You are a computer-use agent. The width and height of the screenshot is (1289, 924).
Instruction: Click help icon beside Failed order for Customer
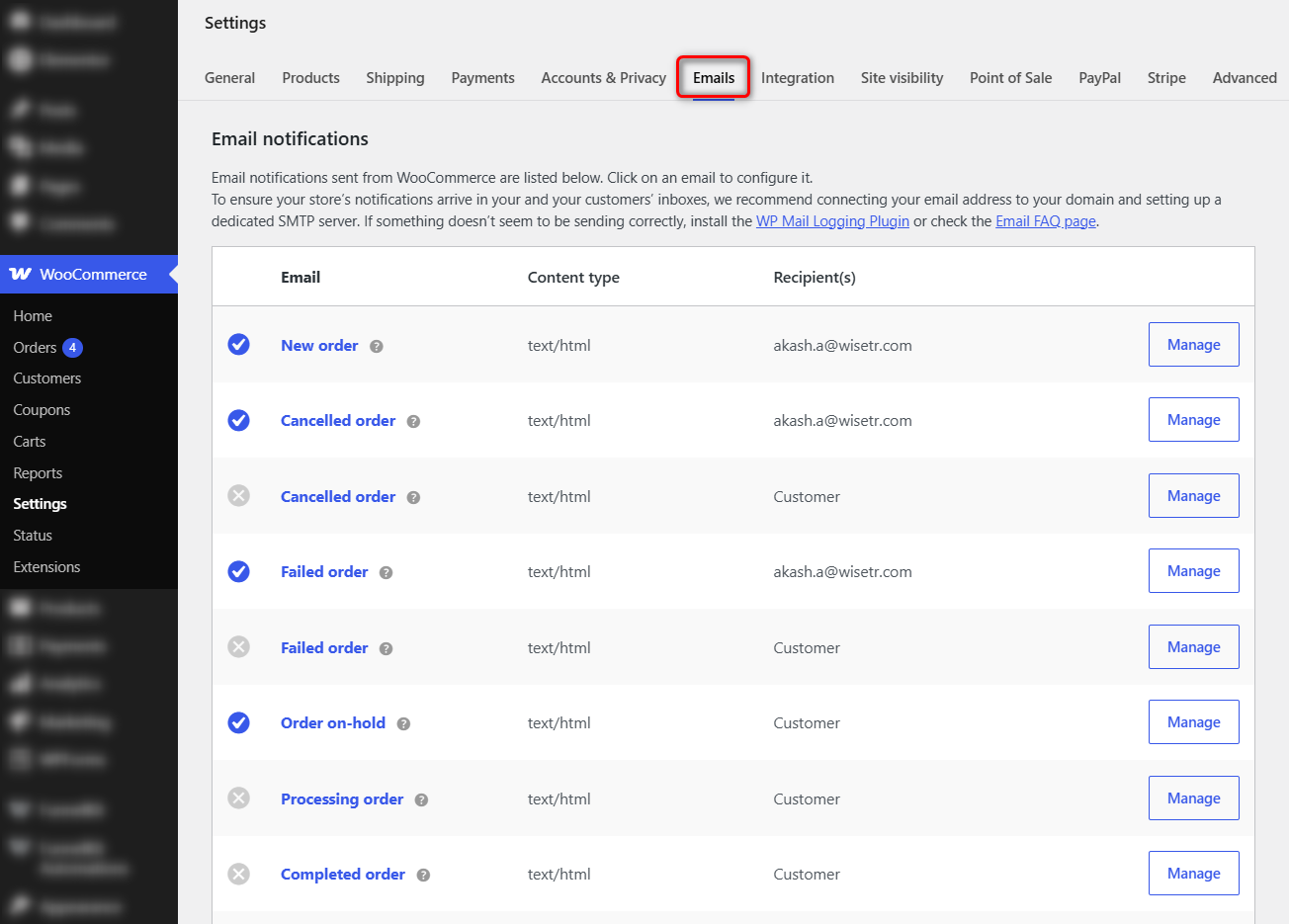point(387,648)
